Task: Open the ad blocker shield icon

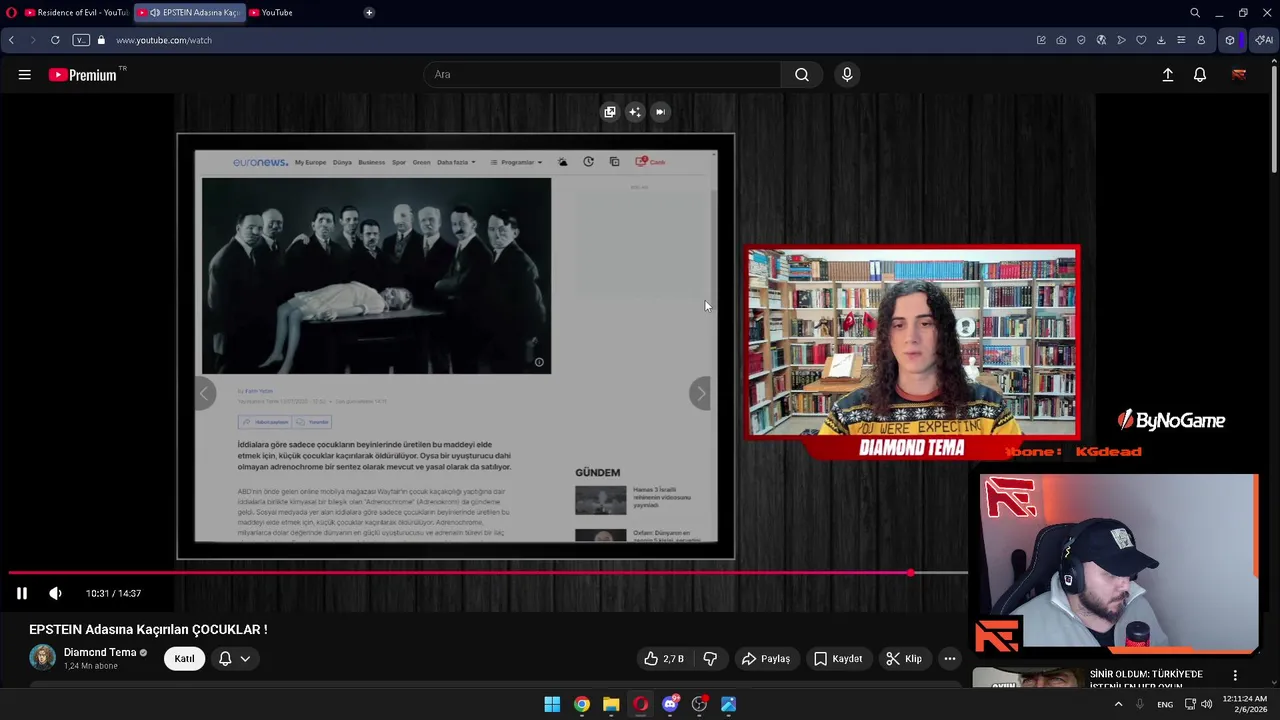Action: [x=1081, y=40]
